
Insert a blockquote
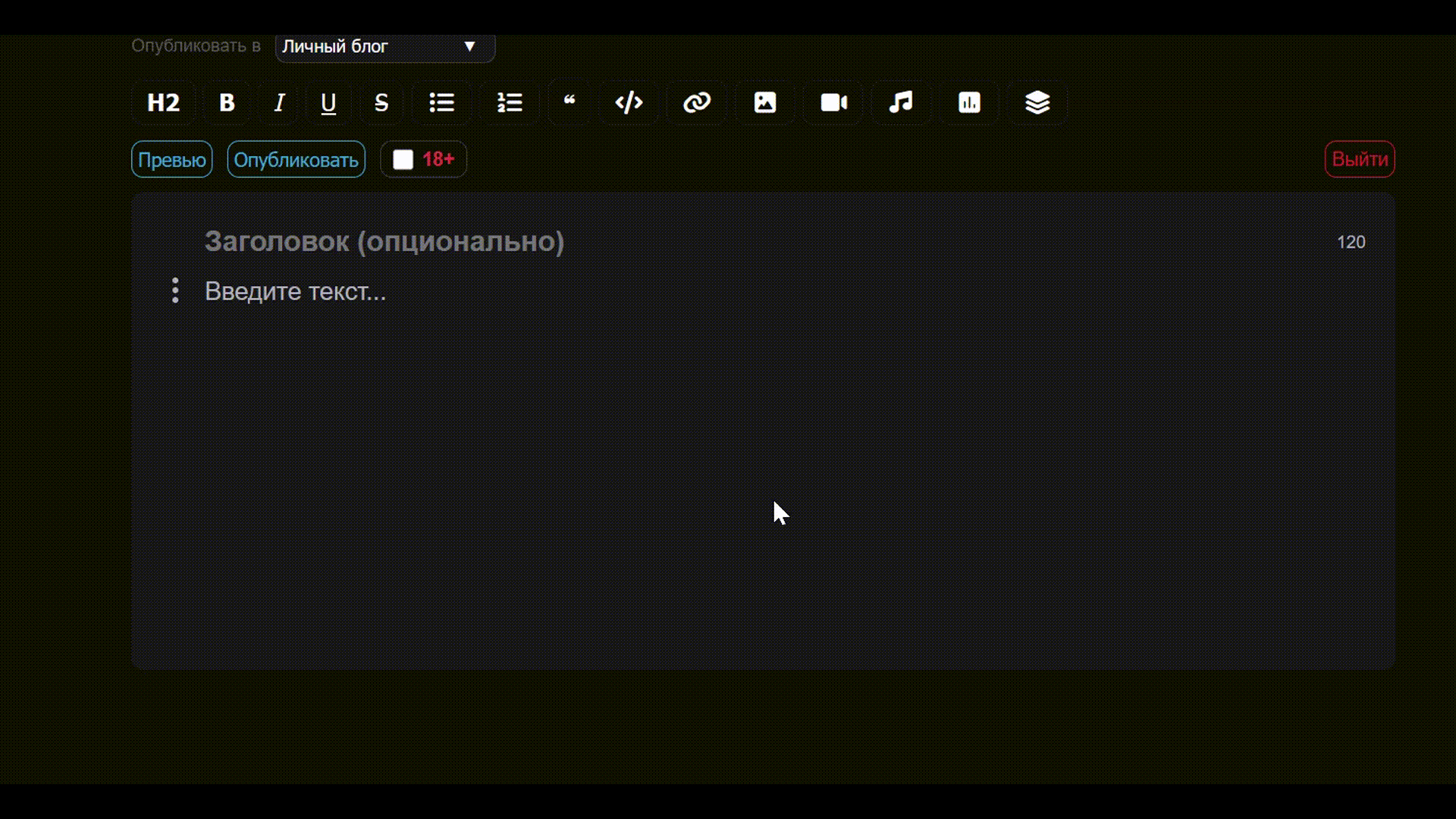[x=570, y=102]
